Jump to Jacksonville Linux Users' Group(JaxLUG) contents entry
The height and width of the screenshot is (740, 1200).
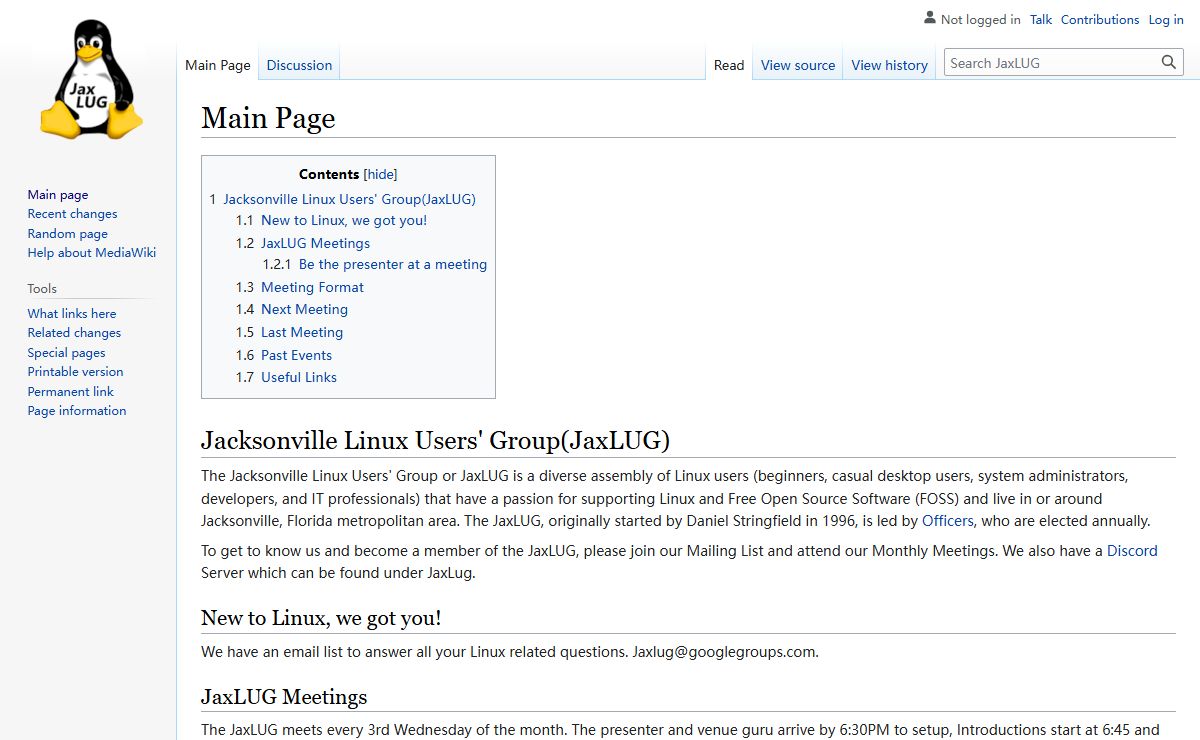(x=349, y=199)
